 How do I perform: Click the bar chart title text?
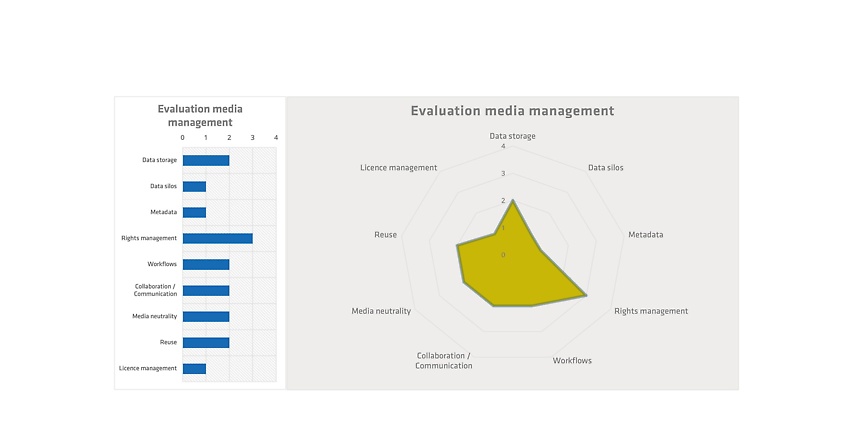(200, 115)
